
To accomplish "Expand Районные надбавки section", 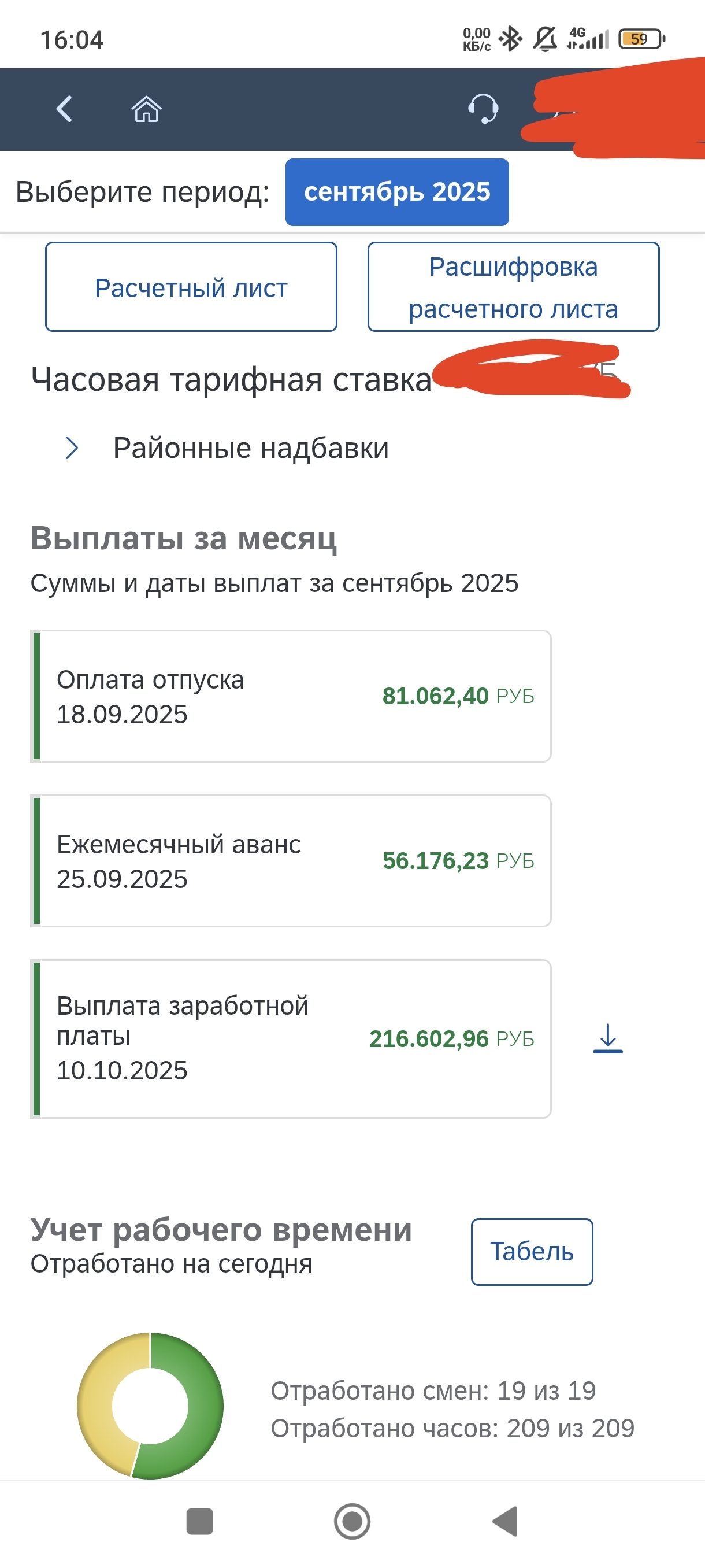I will point(251,449).
